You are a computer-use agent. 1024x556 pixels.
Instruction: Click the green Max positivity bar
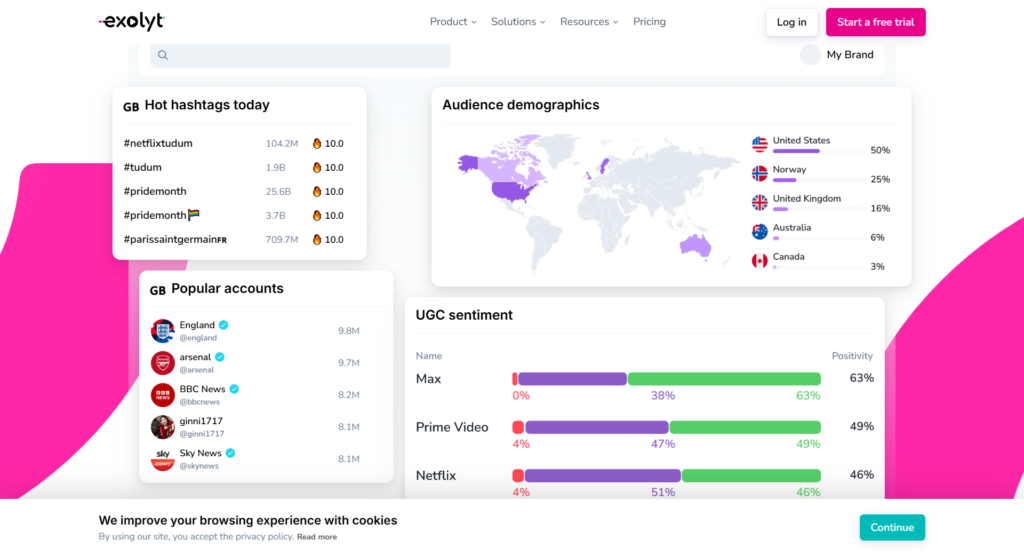(725, 379)
